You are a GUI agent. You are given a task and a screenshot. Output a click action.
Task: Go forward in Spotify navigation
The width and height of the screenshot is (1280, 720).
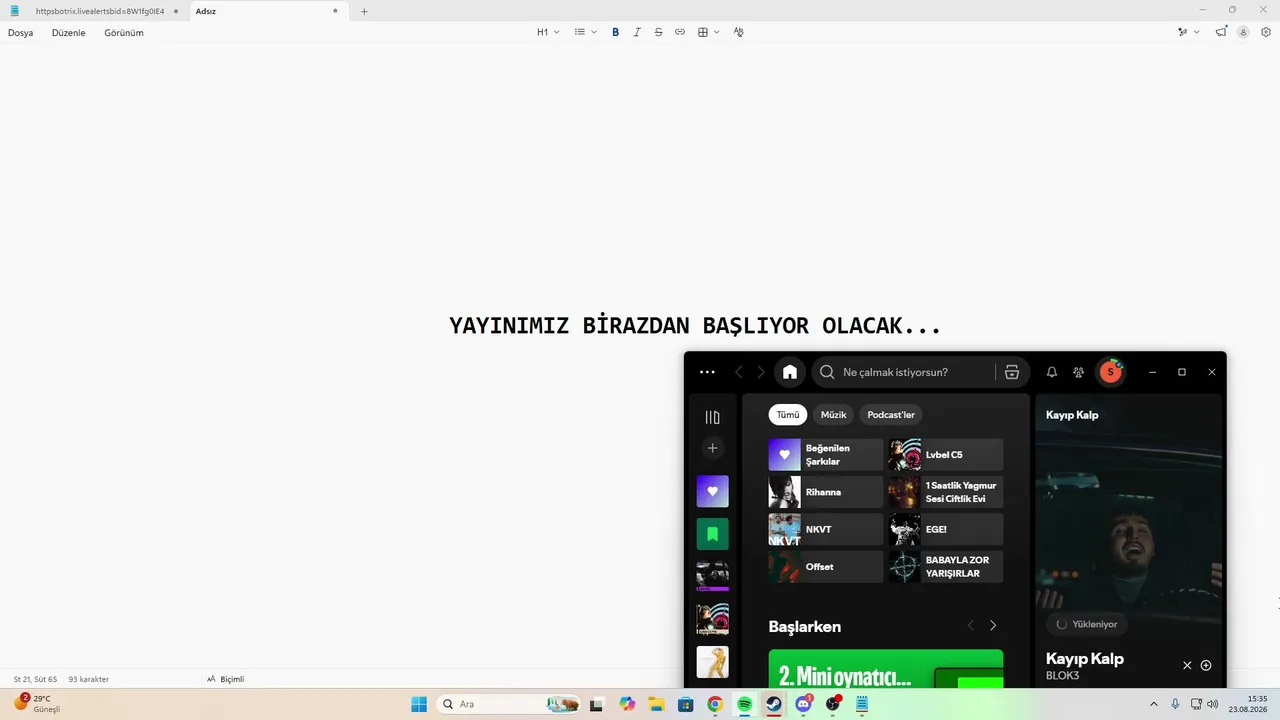click(761, 372)
